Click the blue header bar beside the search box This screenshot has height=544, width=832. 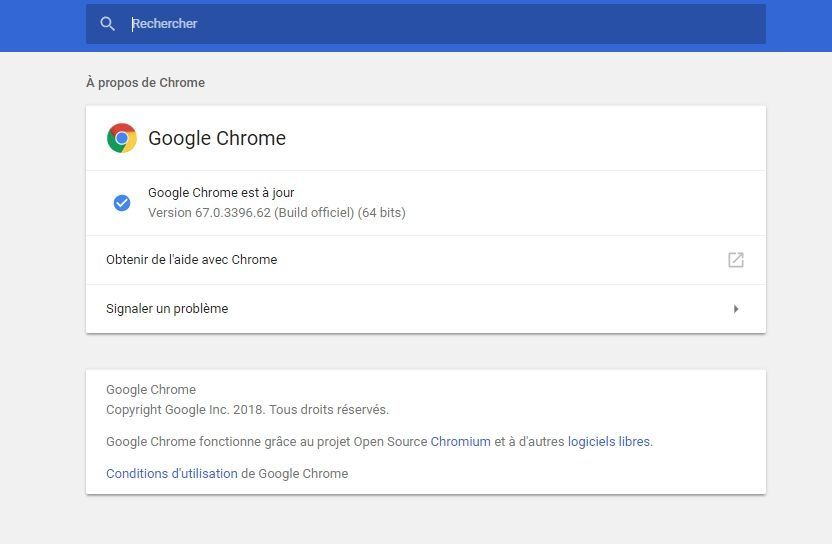point(42,25)
